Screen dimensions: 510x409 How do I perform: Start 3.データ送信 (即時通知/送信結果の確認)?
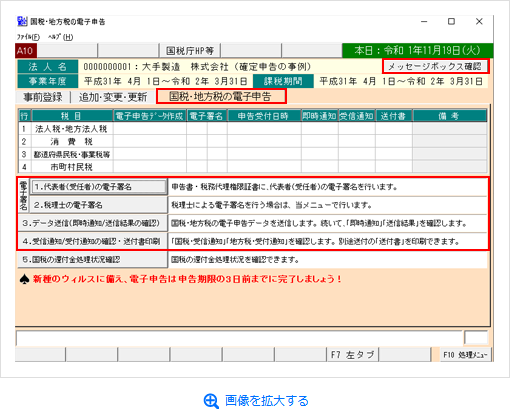click(92, 223)
